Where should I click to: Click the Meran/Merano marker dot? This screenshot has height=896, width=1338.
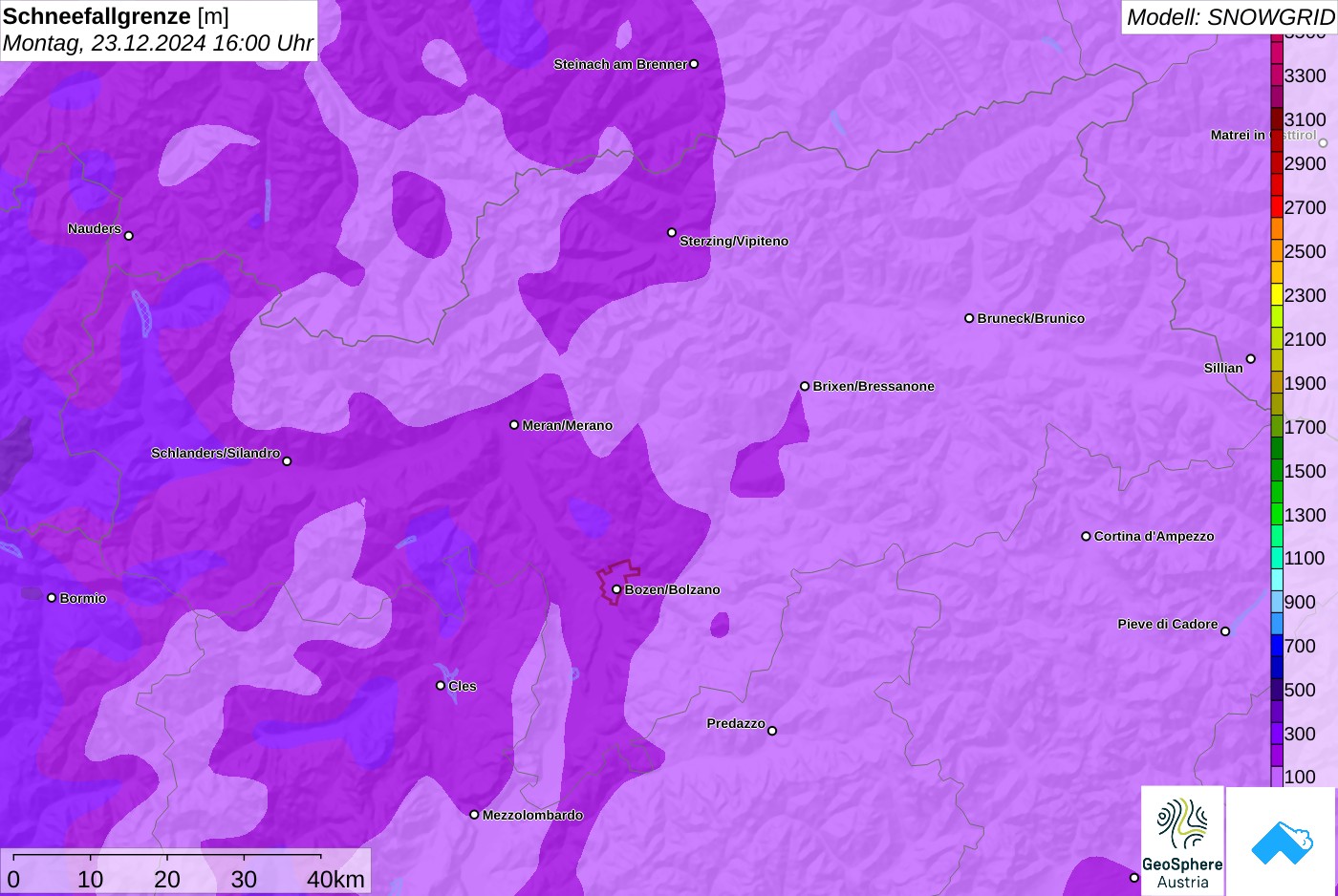click(514, 425)
